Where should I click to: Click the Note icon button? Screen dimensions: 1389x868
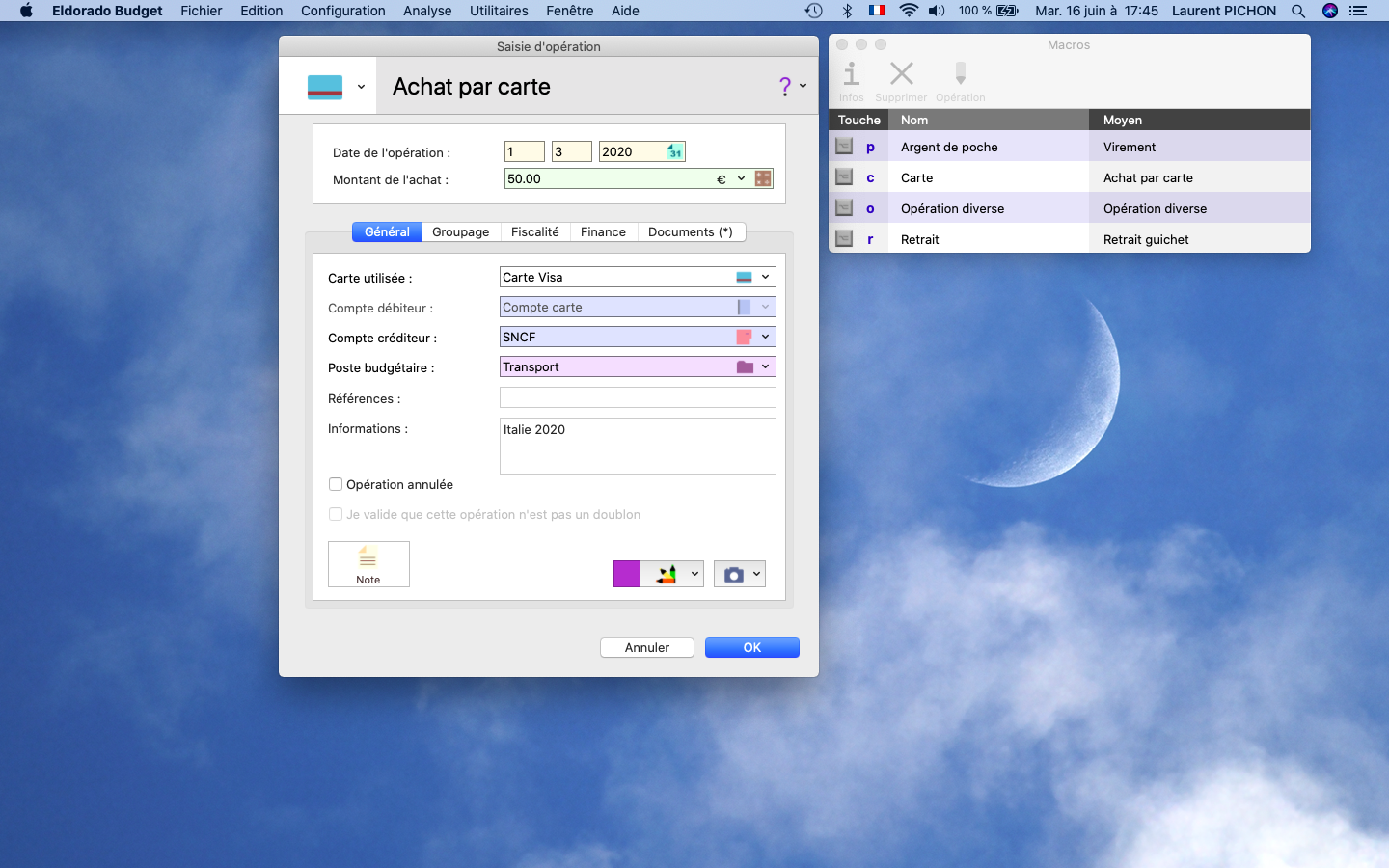point(368,564)
